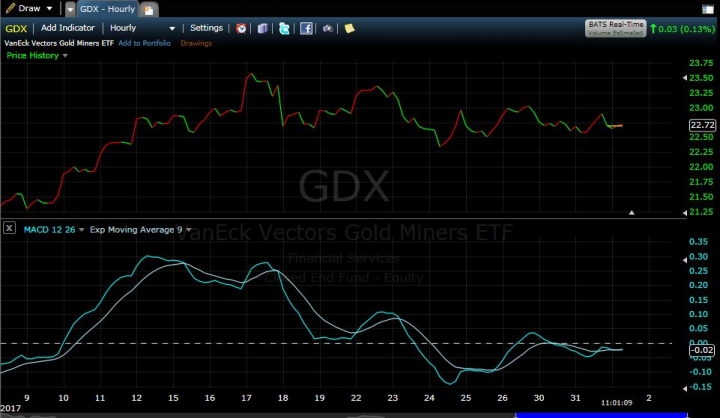Image resolution: width=720 pixels, height=418 pixels.
Task: Close the MACD indicator panel
Action: pos(9,228)
